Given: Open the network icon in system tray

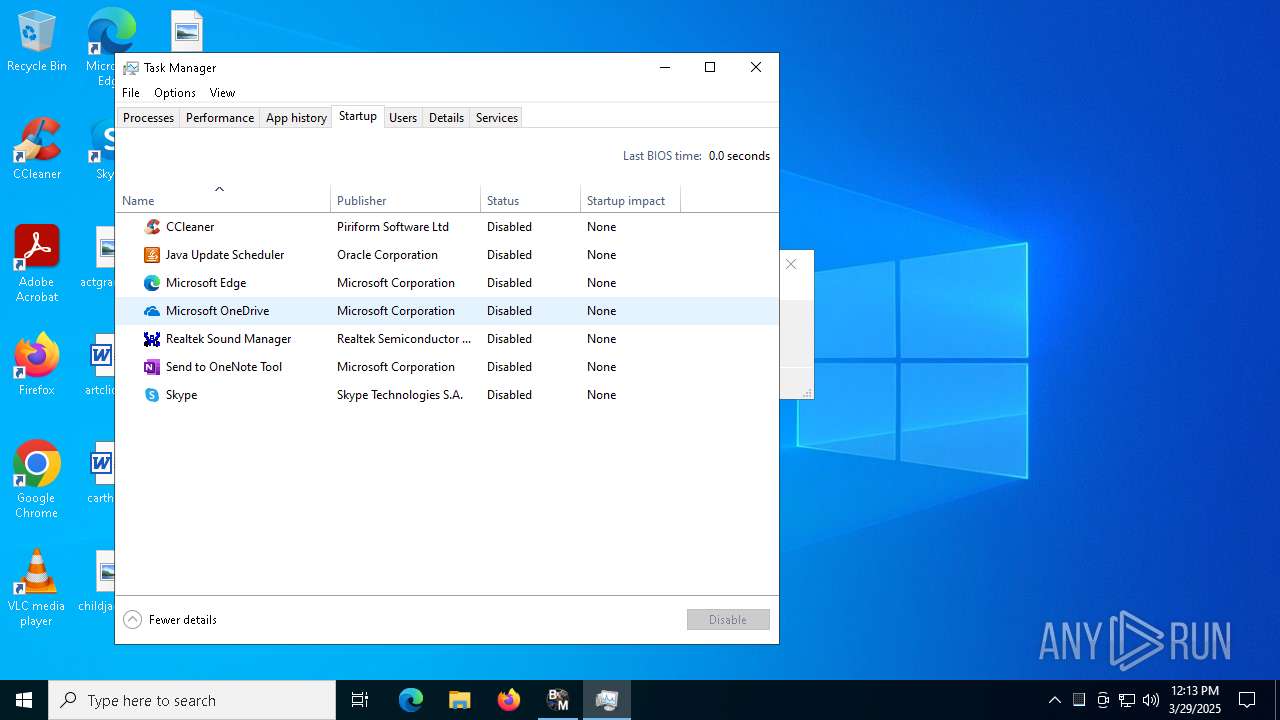Looking at the screenshot, I should pyautogui.click(x=1127, y=700).
